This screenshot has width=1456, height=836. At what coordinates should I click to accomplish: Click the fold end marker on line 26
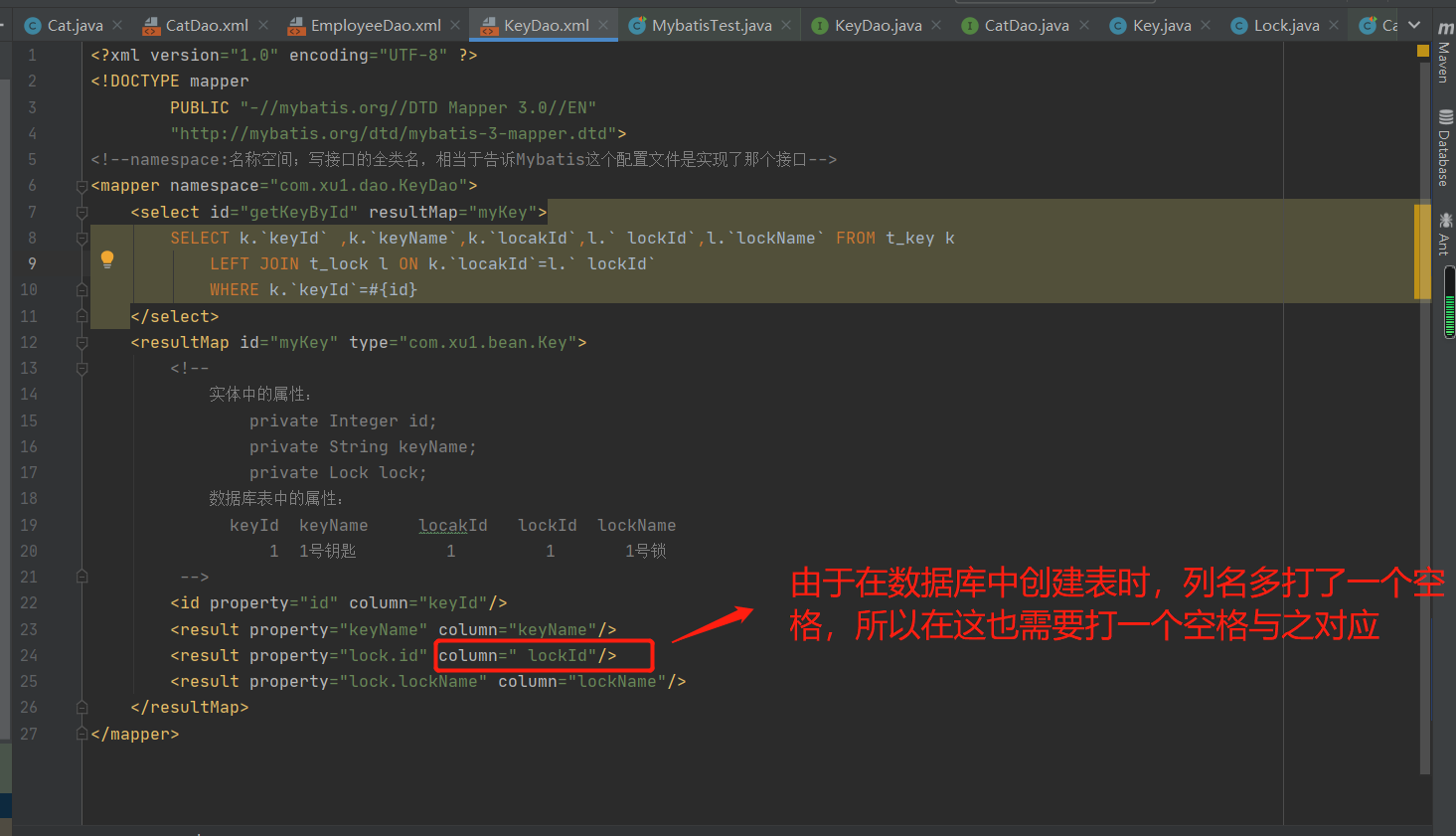coord(82,707)
